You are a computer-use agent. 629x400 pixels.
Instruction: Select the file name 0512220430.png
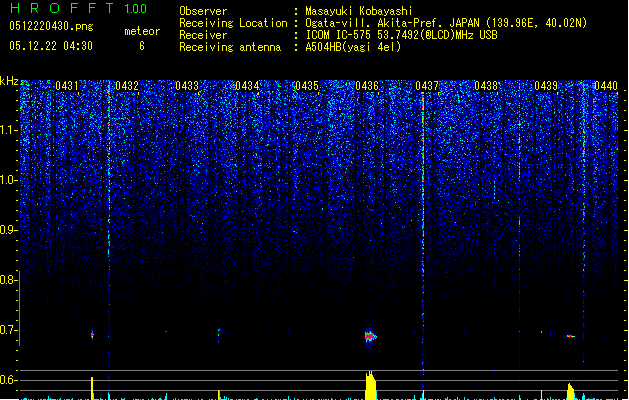pos(51,27)
